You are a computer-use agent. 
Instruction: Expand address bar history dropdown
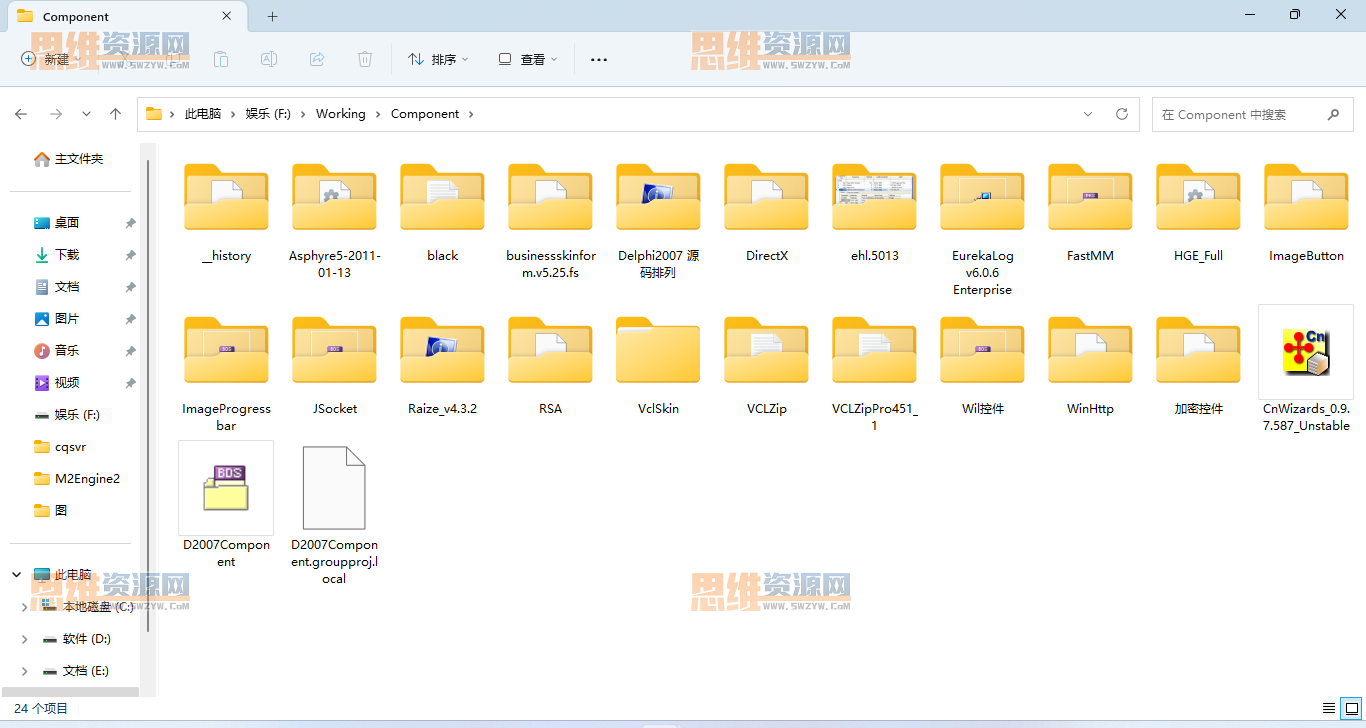(x=1088, y=114)
